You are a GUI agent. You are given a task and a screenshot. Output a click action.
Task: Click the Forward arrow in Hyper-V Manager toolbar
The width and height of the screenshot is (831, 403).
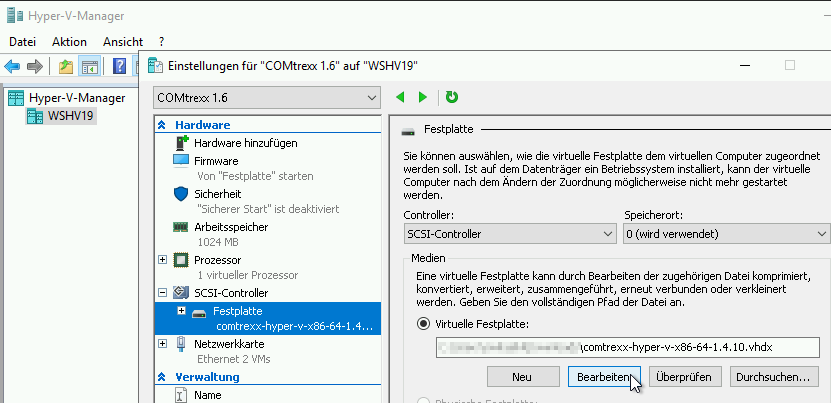coord(35,66)
